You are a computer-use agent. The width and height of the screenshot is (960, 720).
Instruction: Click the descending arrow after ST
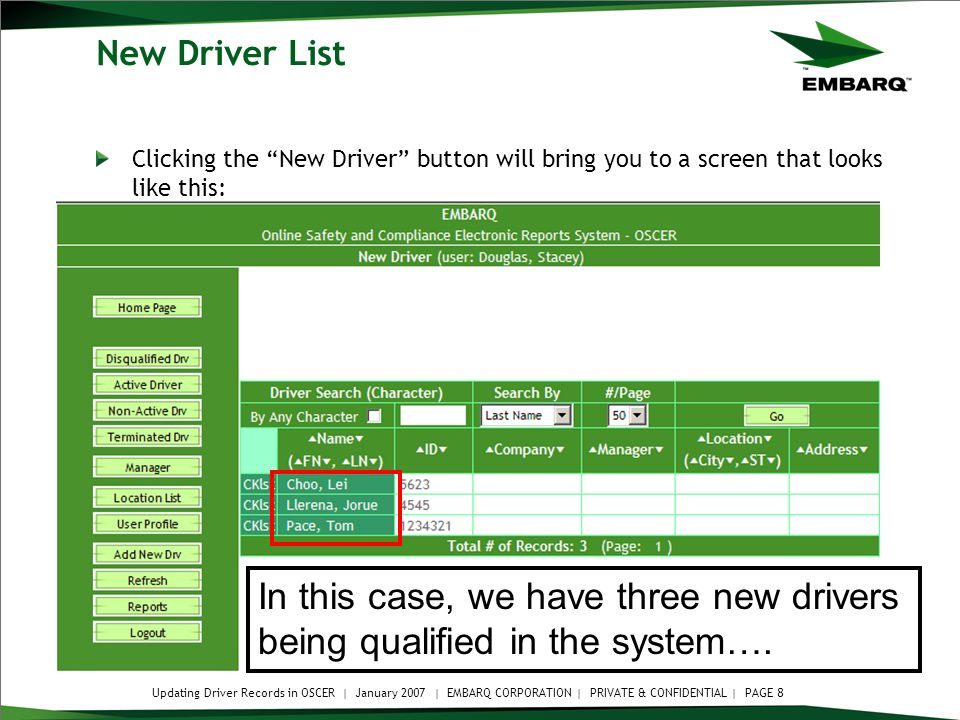click(771, 460)
